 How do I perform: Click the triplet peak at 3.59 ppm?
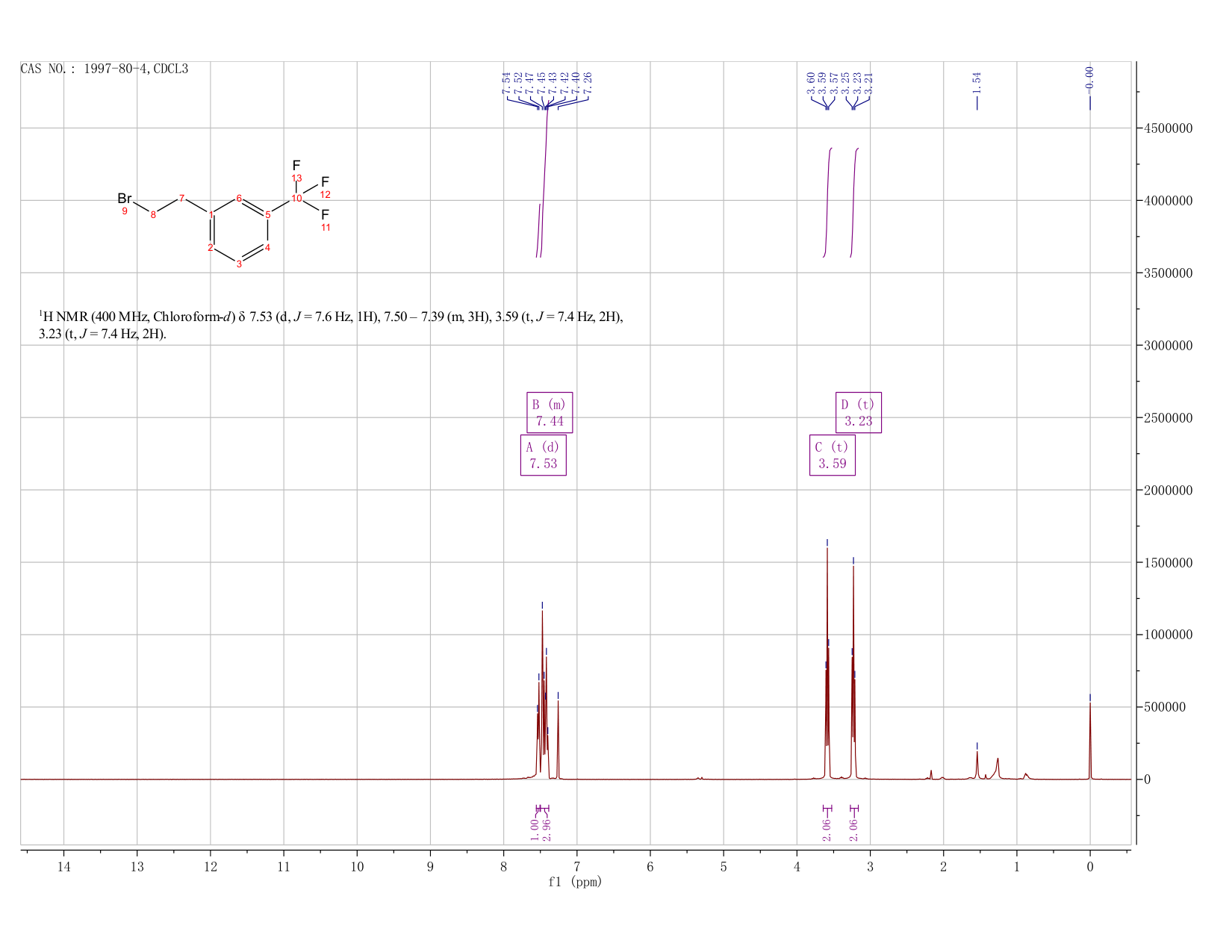[x=827, y=665]
